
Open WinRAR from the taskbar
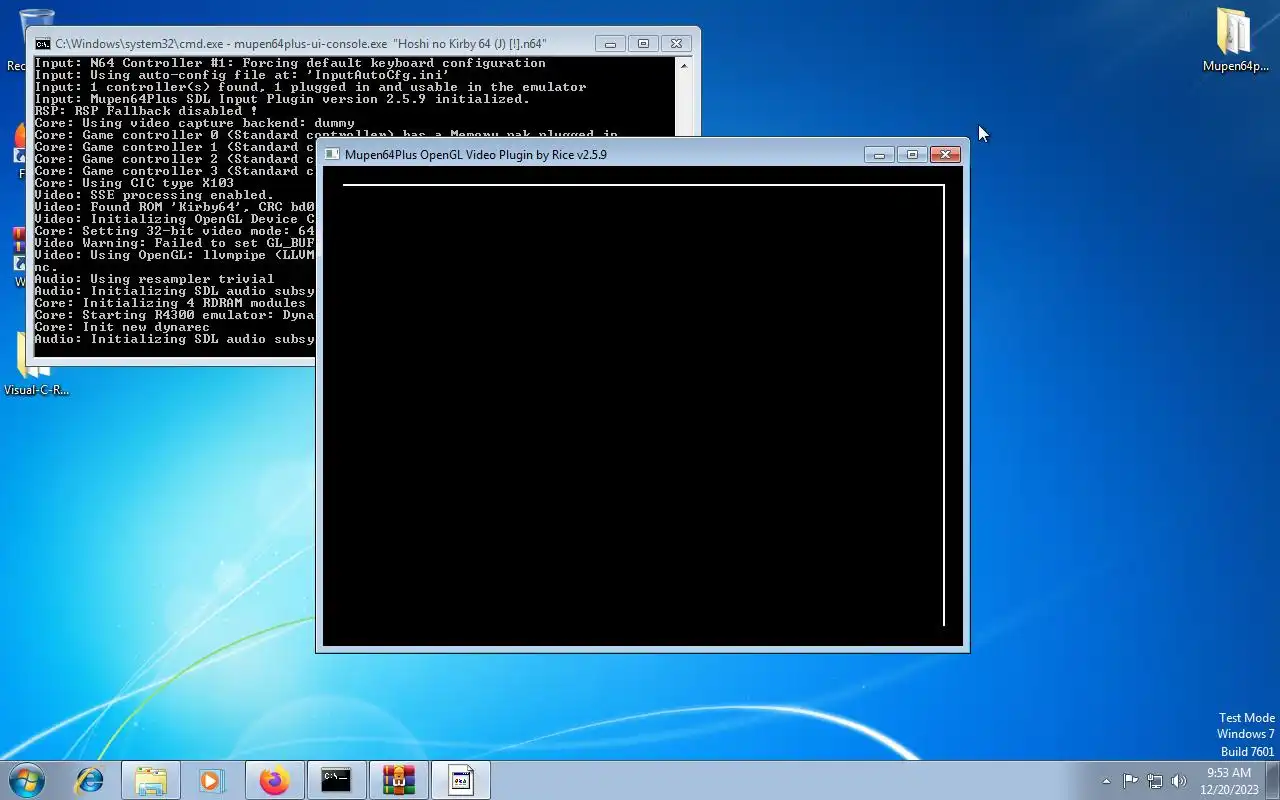tap(398, 780)
